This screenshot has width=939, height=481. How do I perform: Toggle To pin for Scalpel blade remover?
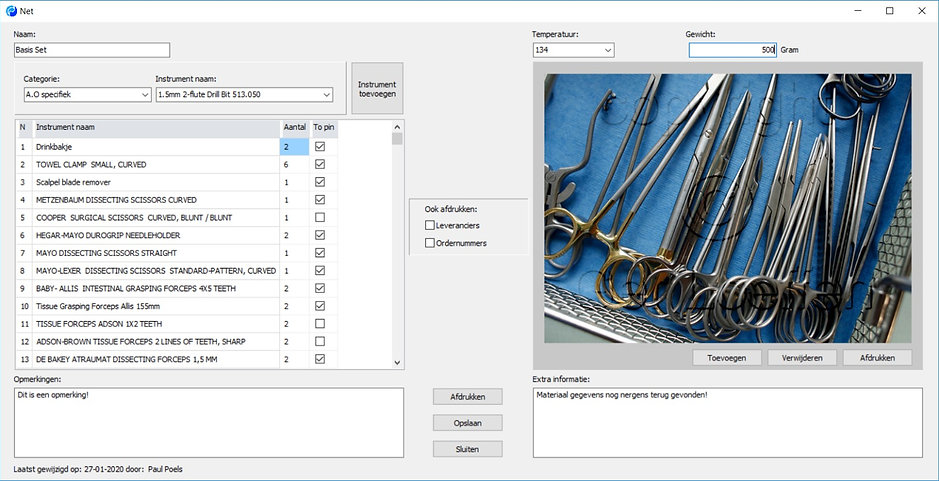320,181
